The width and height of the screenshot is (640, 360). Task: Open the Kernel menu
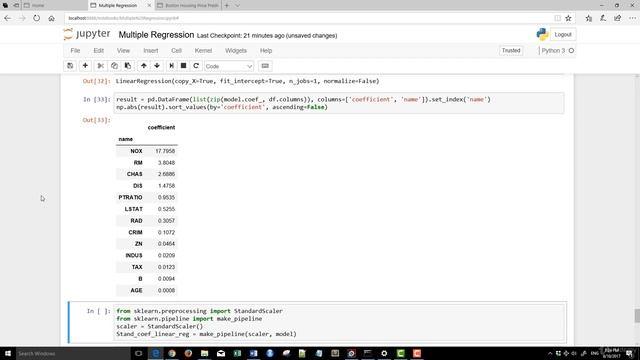tap(203, 51)
